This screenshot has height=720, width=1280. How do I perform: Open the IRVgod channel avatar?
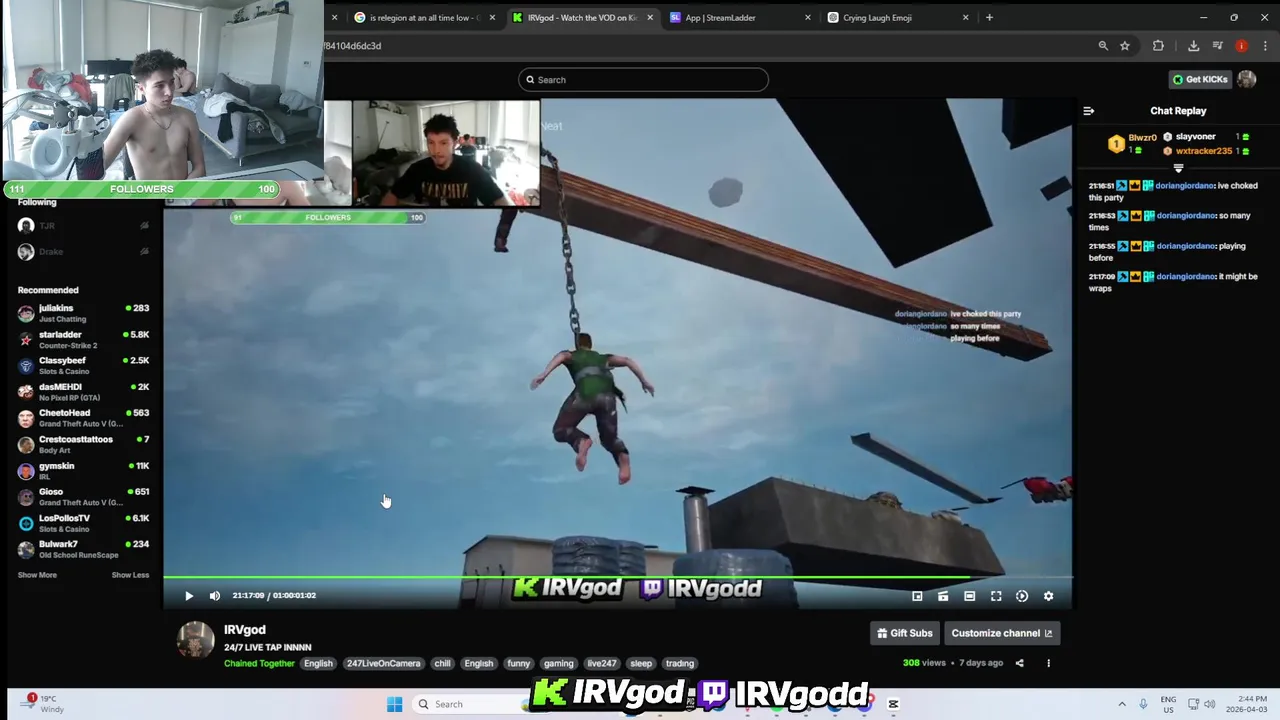tap(196, 640)
